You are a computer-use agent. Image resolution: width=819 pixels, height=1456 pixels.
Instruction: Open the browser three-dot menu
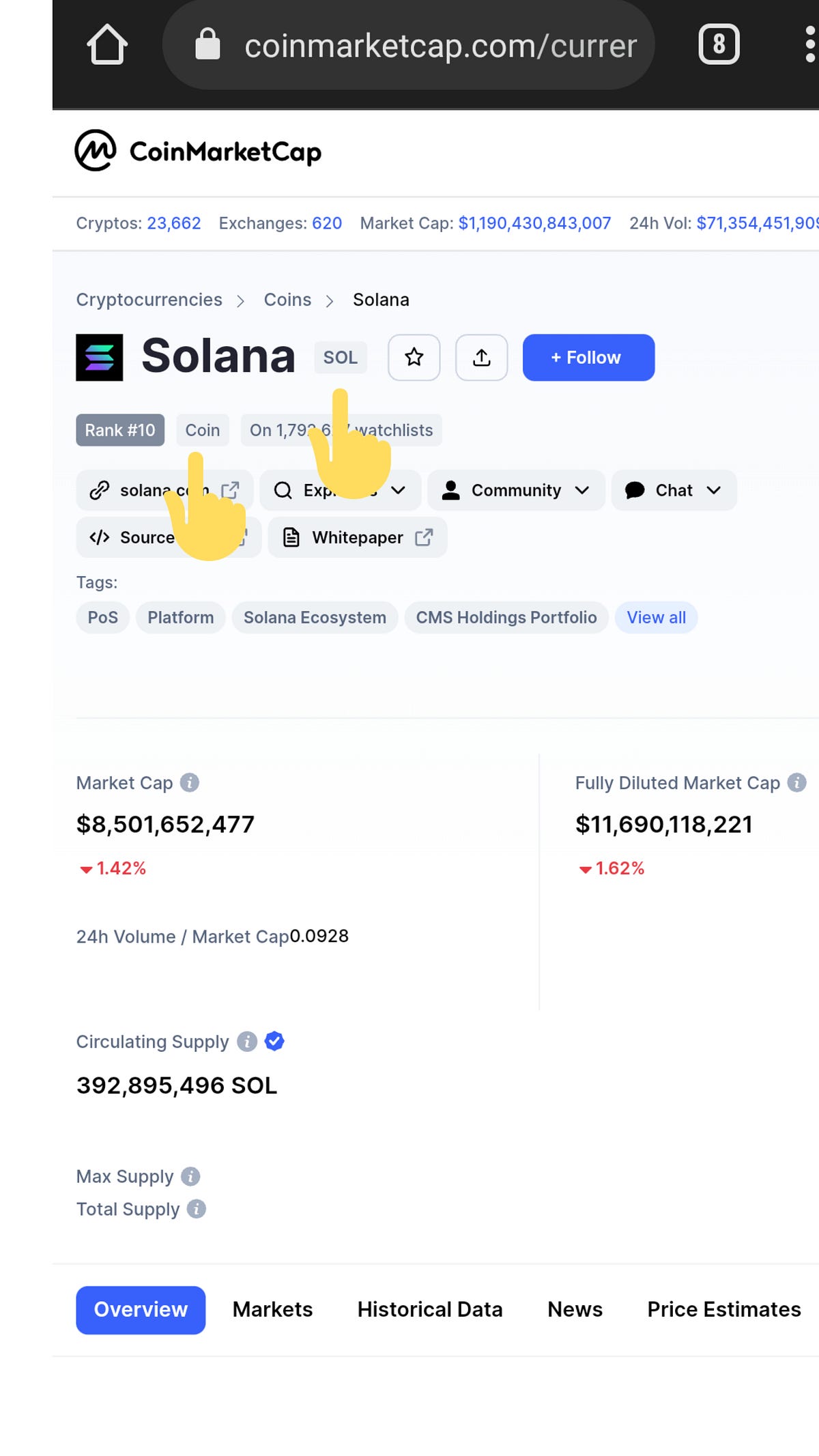click(810, 45)
